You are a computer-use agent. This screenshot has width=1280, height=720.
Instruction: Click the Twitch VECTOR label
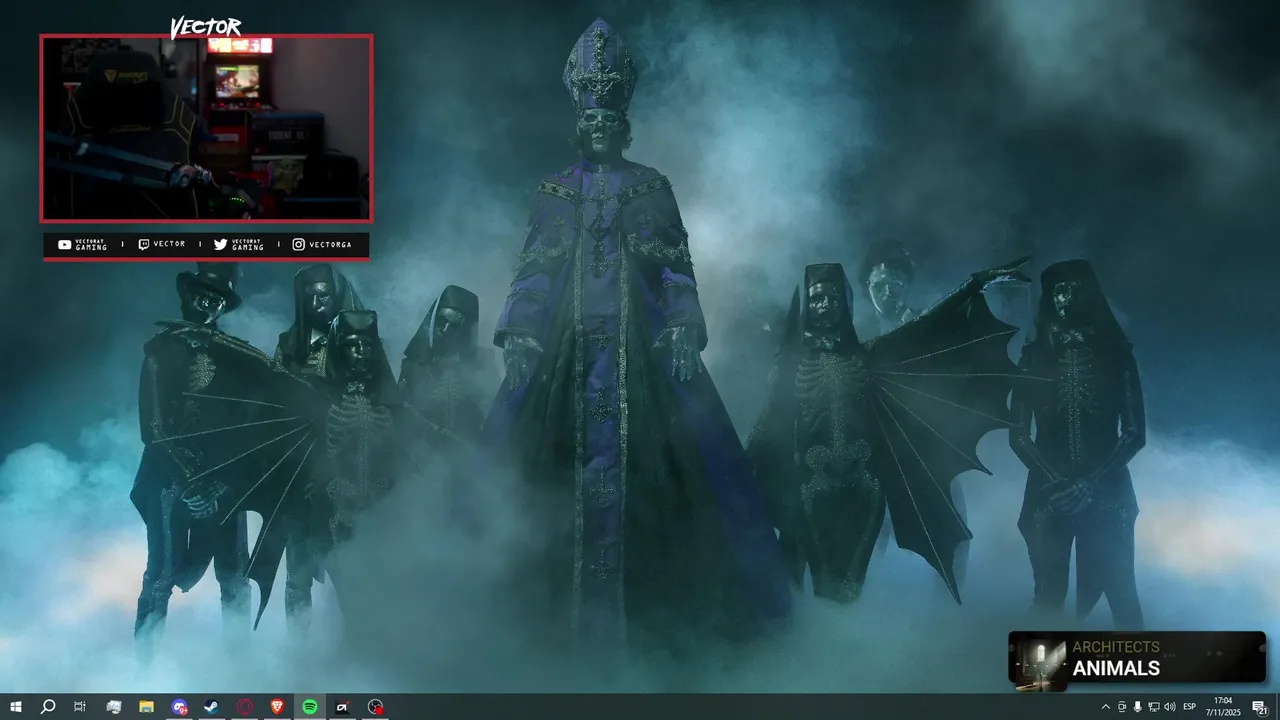tap(161, 244)
